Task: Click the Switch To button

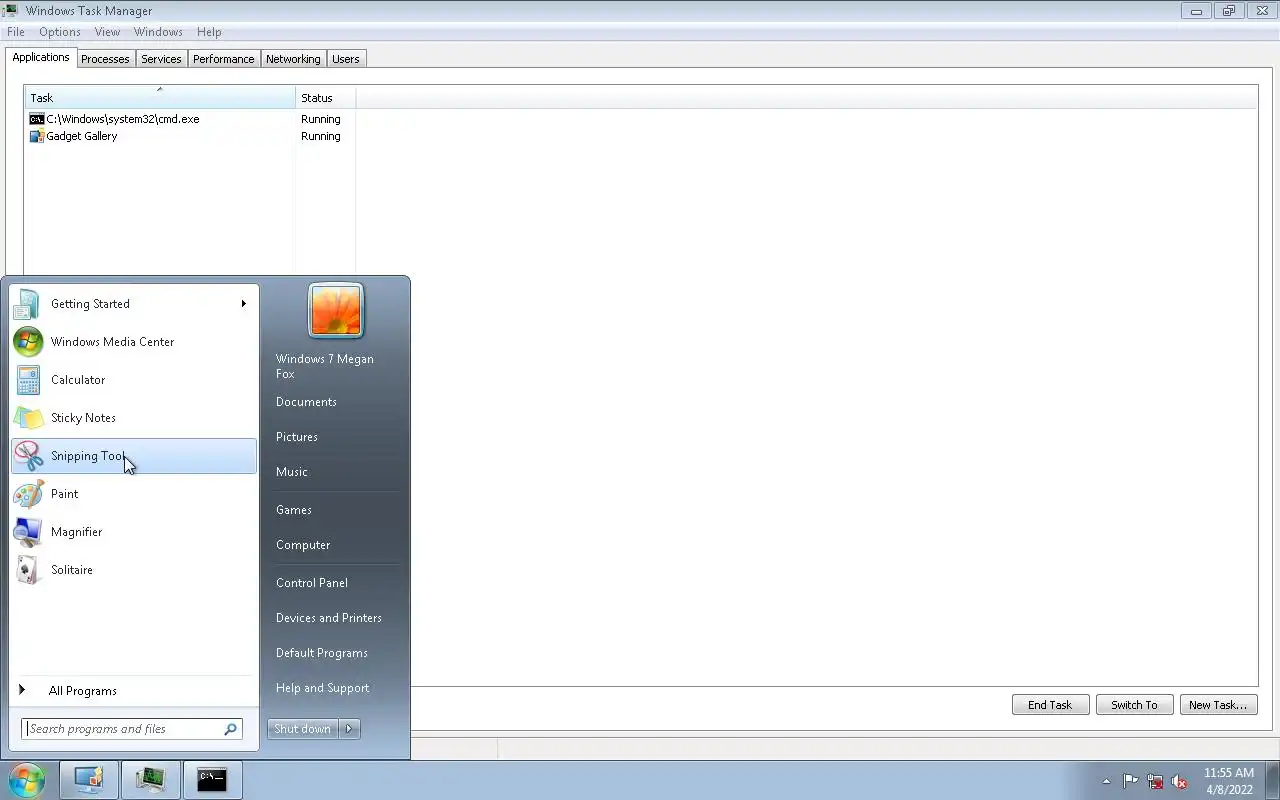Action: (x=1134, y=705)
